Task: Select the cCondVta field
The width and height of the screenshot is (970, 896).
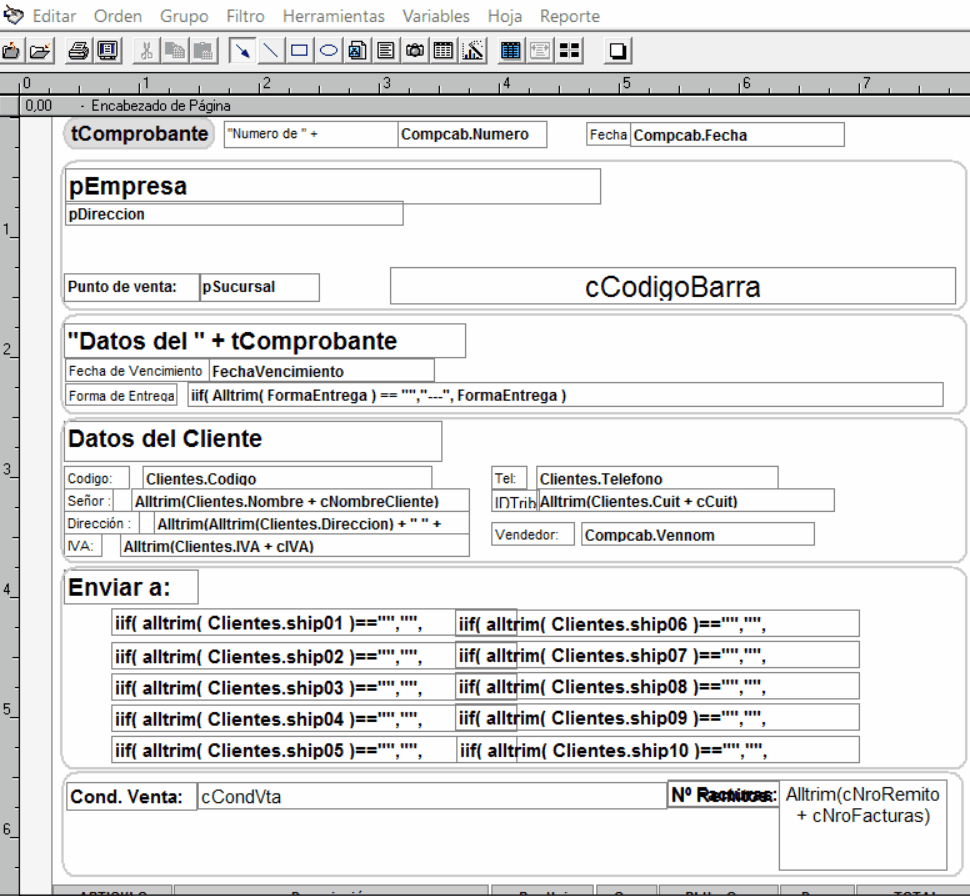Action: point(432,796)
